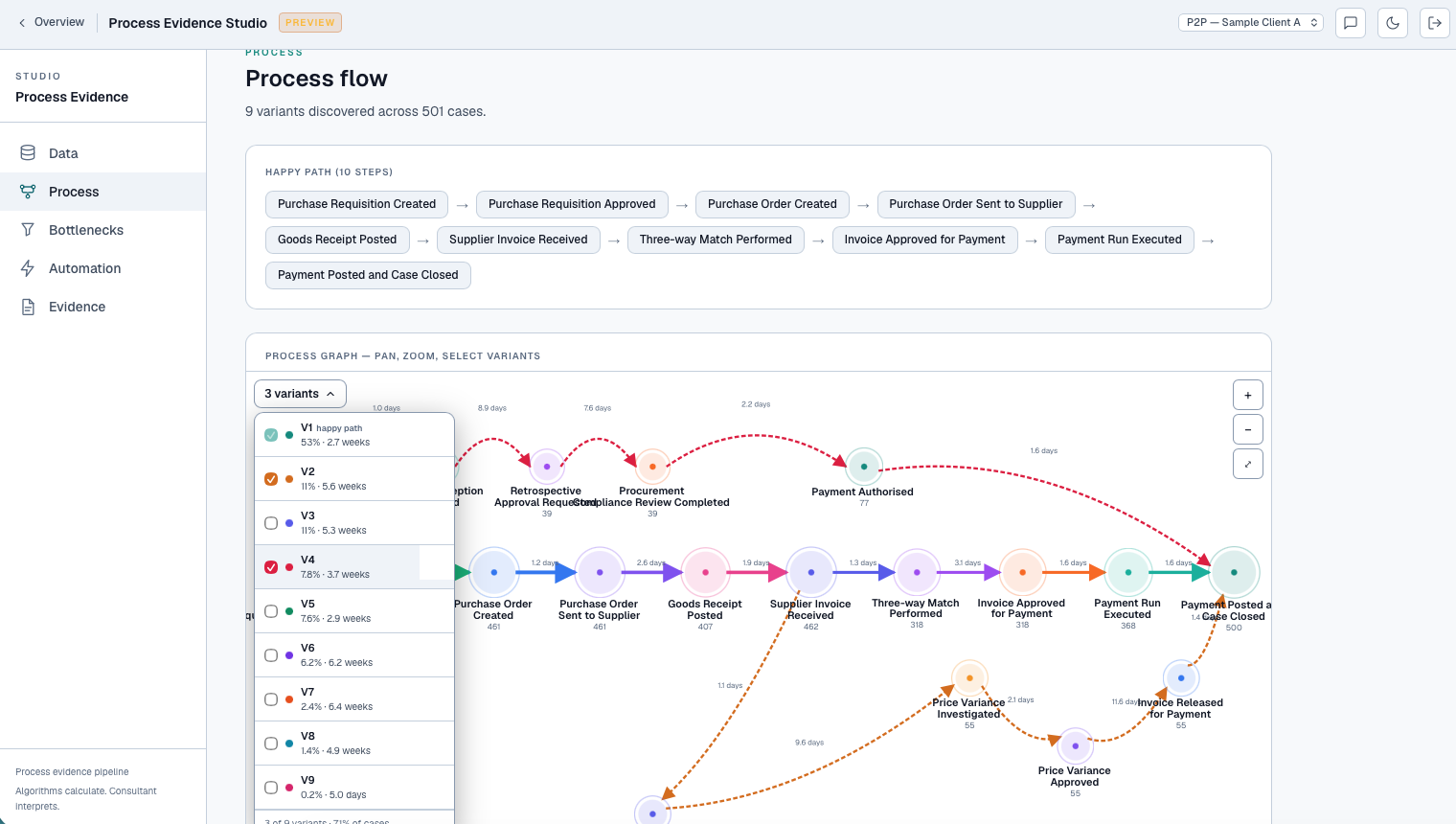
Task: Click the Bottlenecks funnel icon
Action: pyautogui.click(x=28, y=230)
